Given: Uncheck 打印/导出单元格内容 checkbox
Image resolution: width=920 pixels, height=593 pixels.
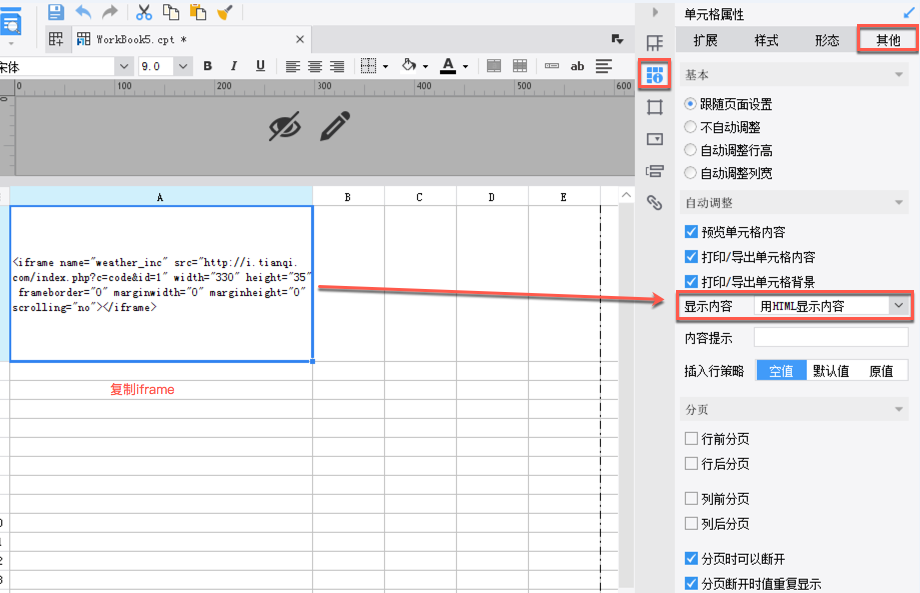Looking at the screenshot, I should point(691,256).
